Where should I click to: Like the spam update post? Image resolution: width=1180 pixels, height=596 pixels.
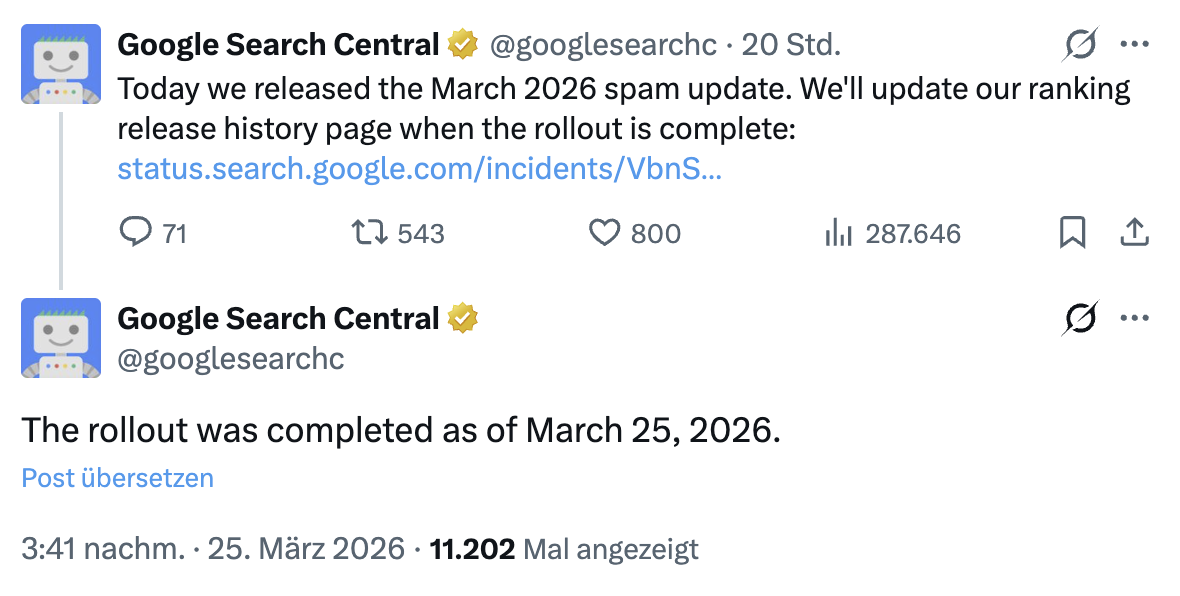604,232
